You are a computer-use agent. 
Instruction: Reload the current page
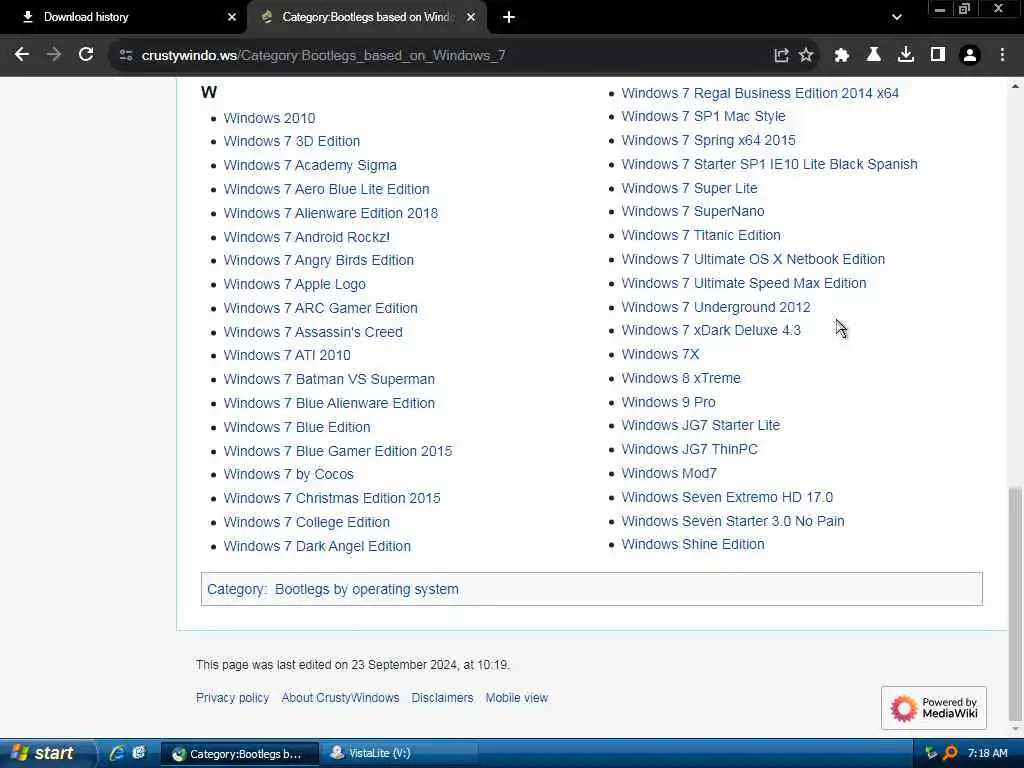coord(86,55)
